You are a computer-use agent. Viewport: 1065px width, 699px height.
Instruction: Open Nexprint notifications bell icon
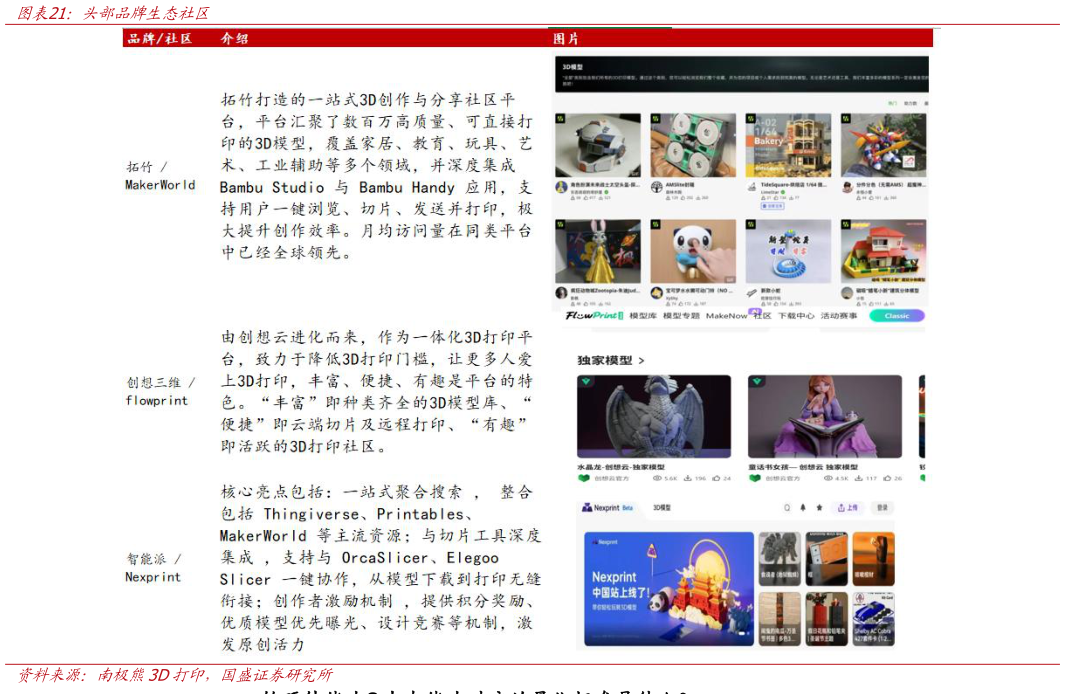point(803,508)
